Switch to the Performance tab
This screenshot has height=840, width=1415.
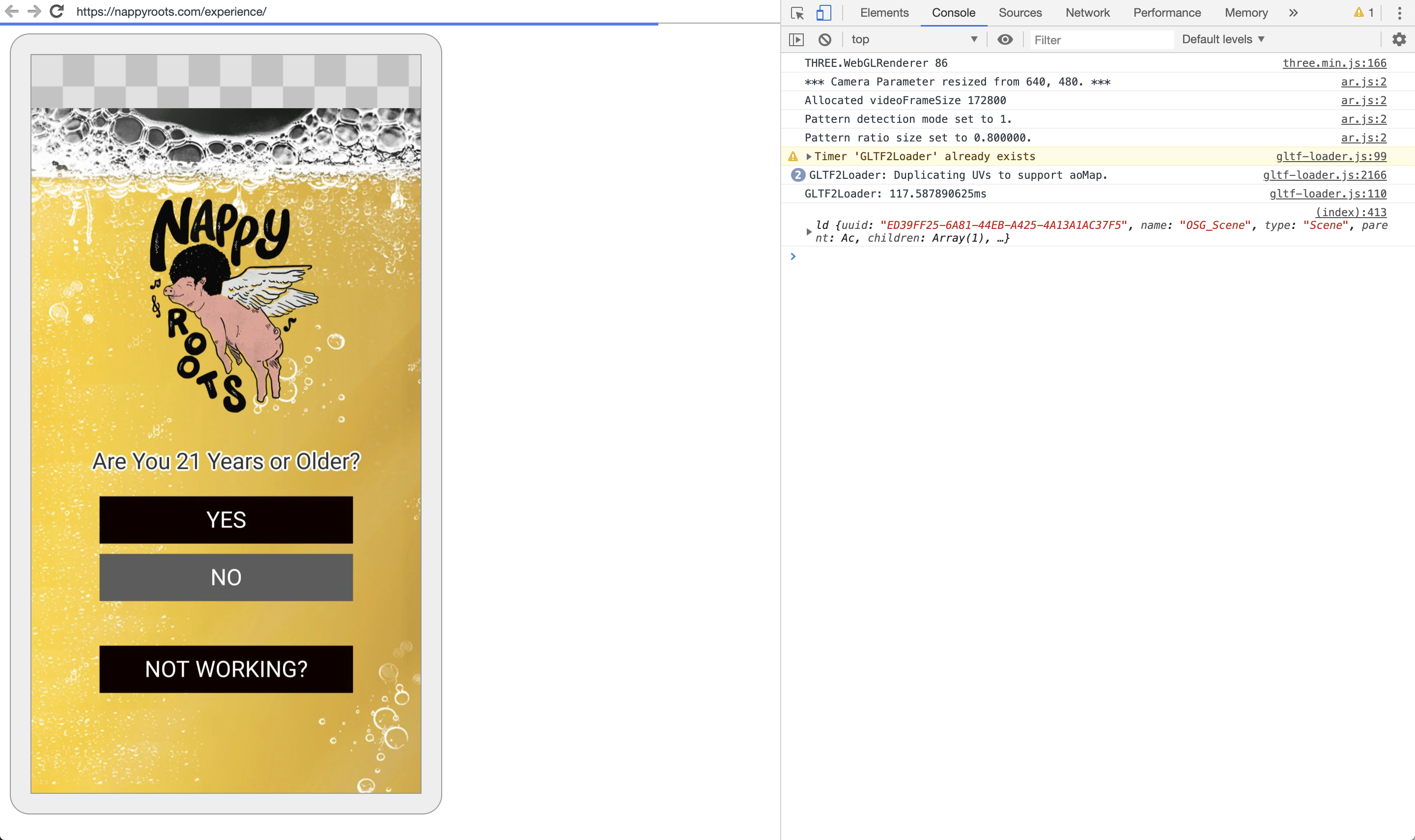[1167, 12]
